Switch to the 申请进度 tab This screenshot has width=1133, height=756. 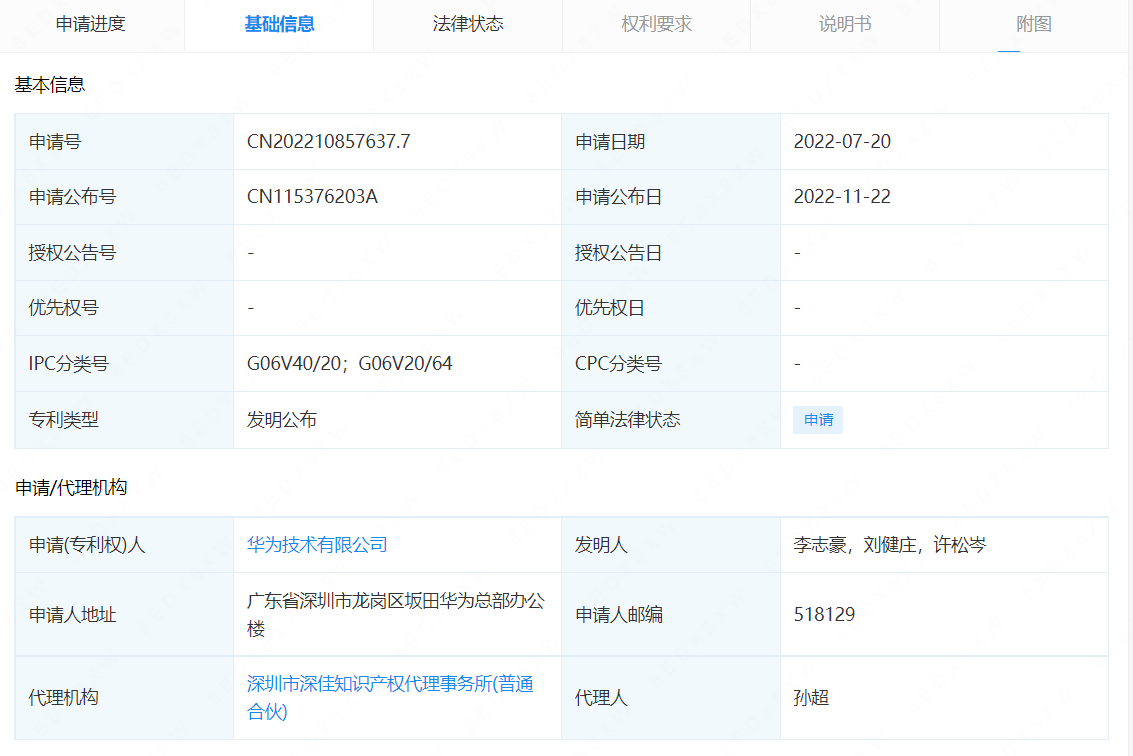click(91, 24)
